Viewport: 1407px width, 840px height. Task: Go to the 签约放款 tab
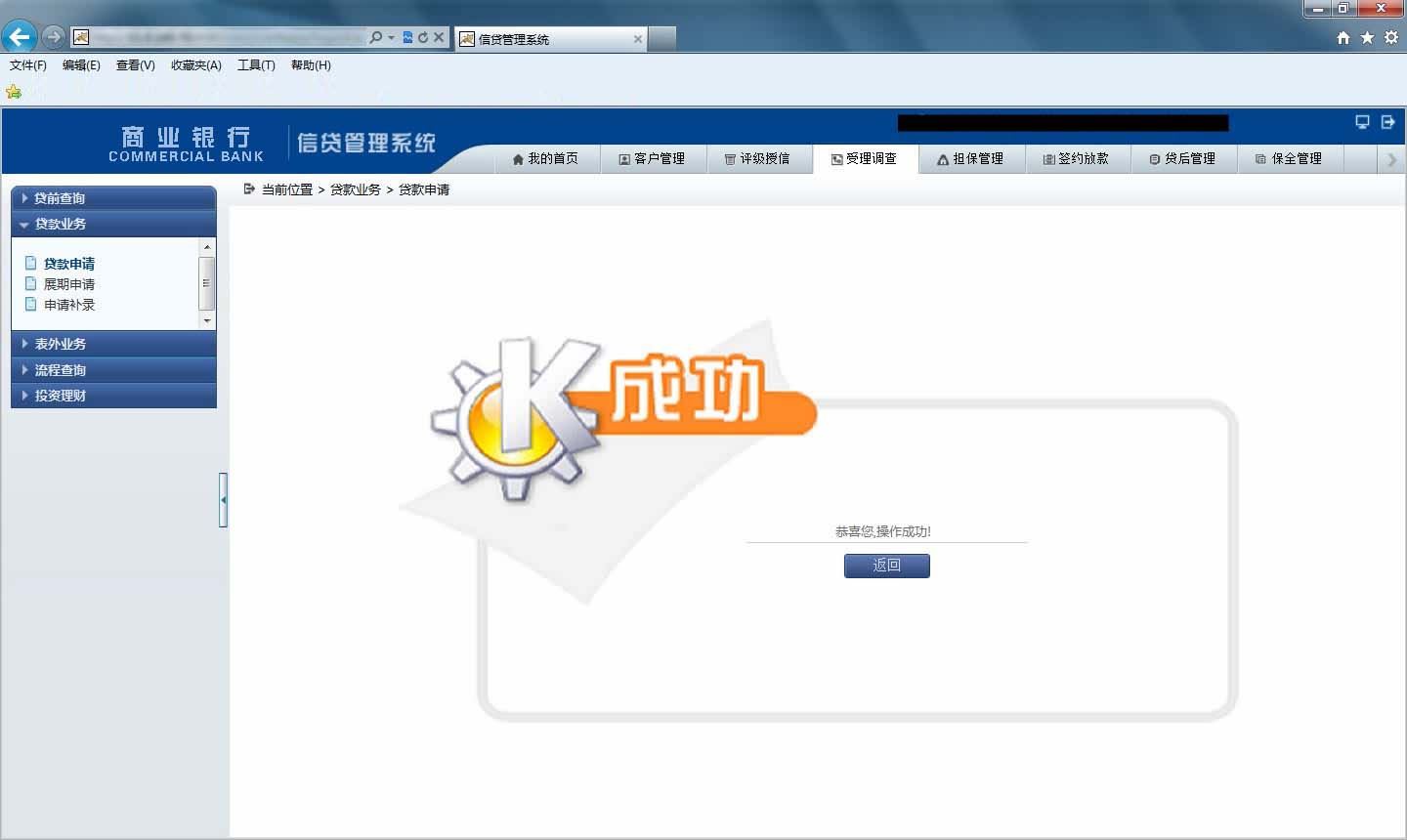[1078, 158]
